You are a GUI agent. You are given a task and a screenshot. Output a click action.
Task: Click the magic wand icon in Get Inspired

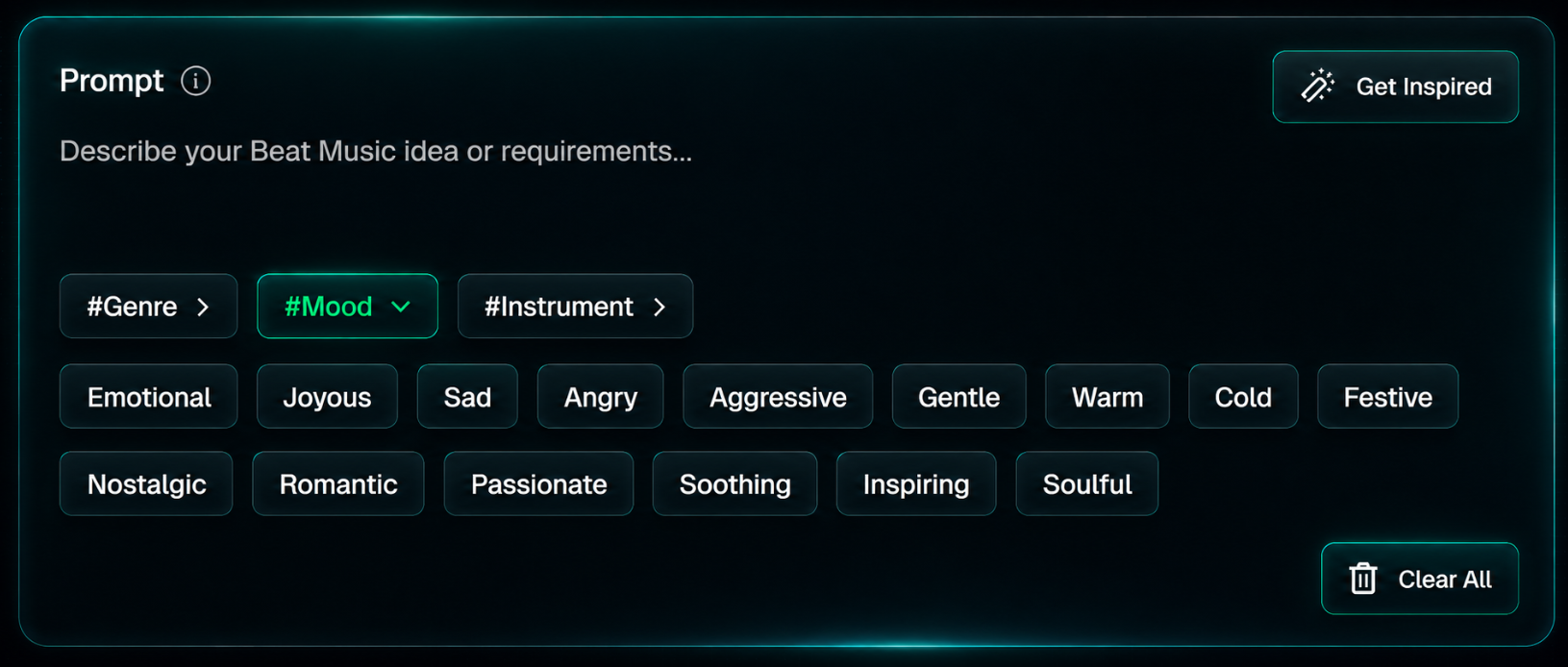(1317, 86)
